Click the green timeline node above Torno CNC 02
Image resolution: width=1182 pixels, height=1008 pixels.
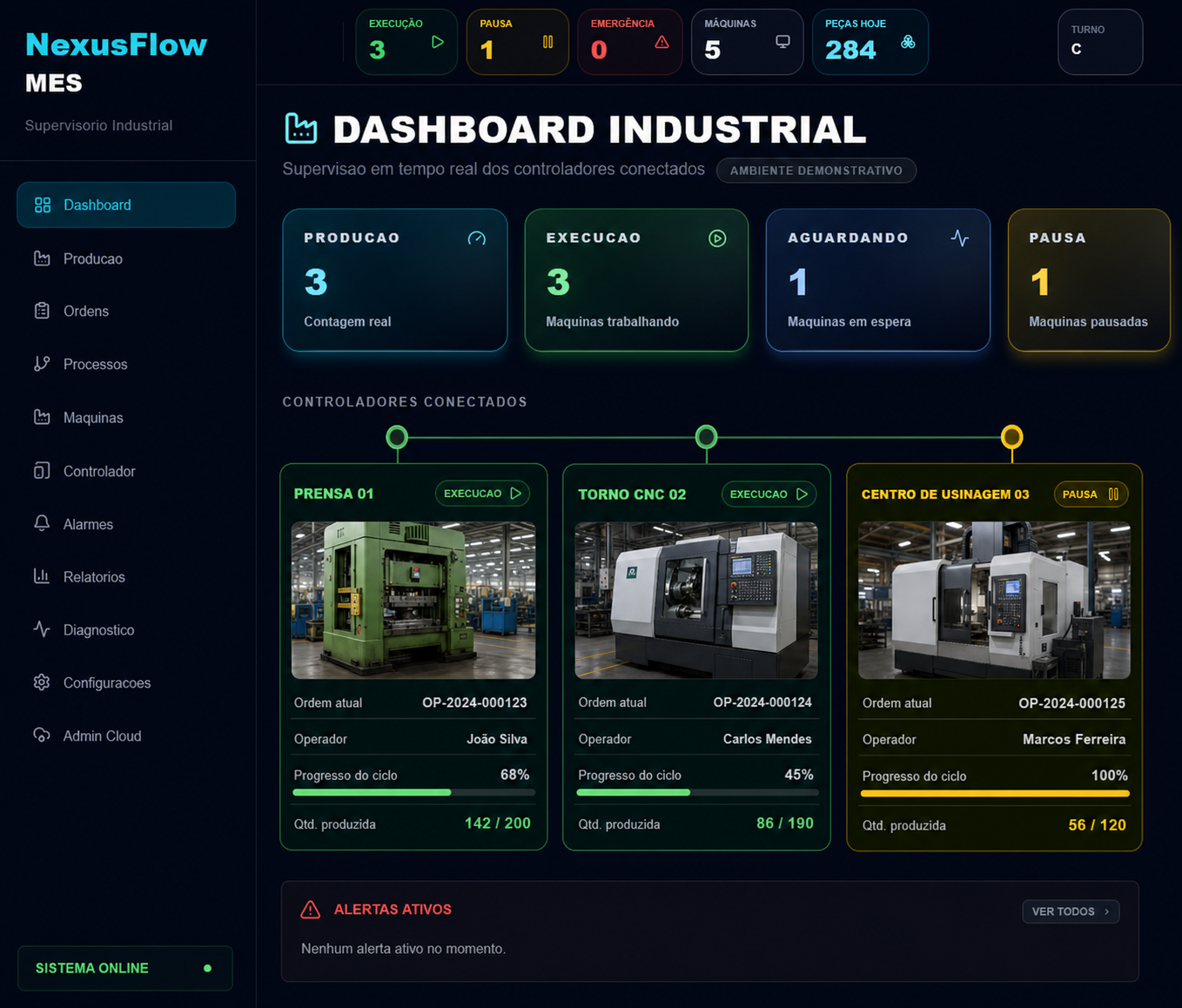(x=707, y=437)
